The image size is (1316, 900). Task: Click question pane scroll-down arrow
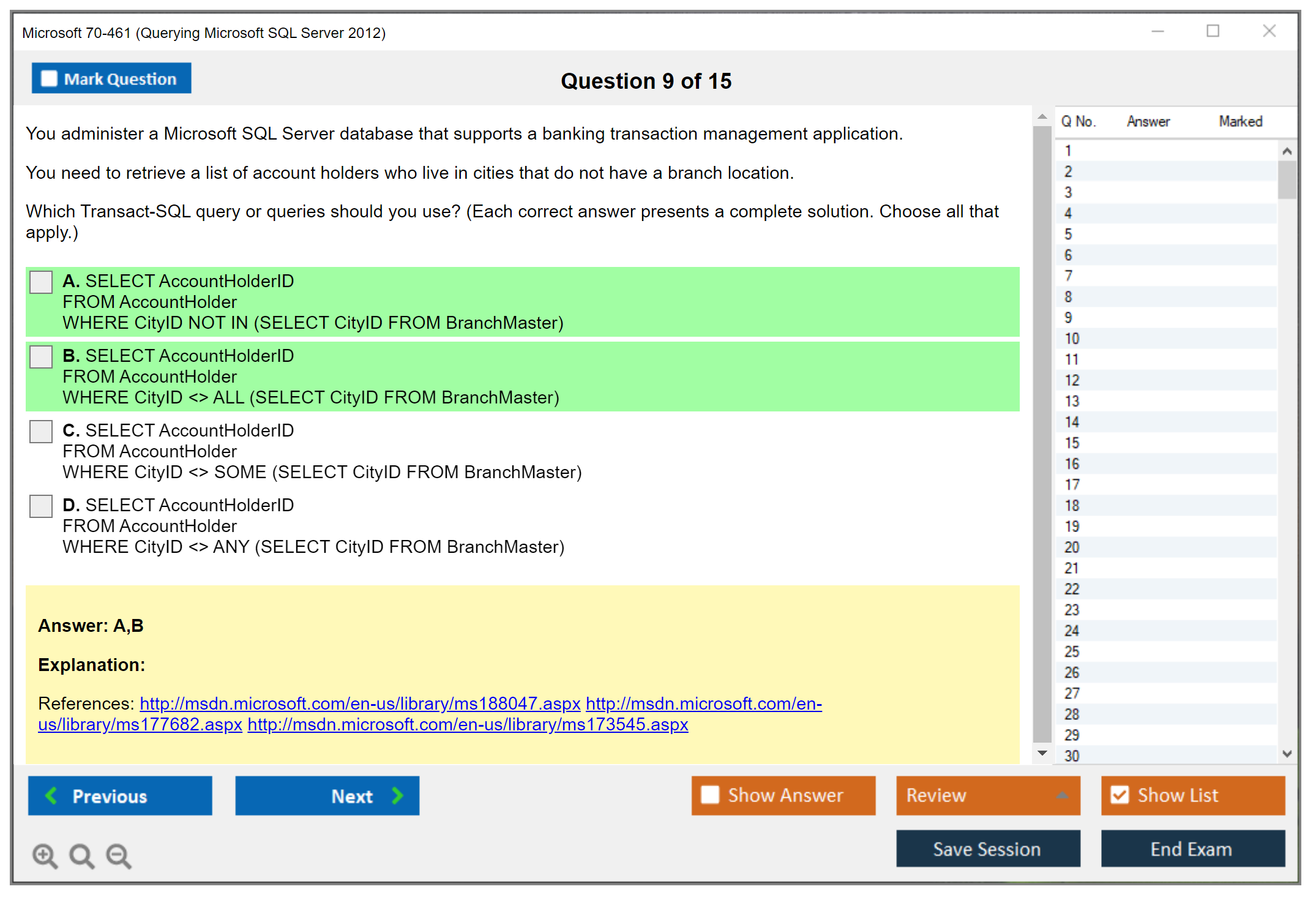point(1042,752)
